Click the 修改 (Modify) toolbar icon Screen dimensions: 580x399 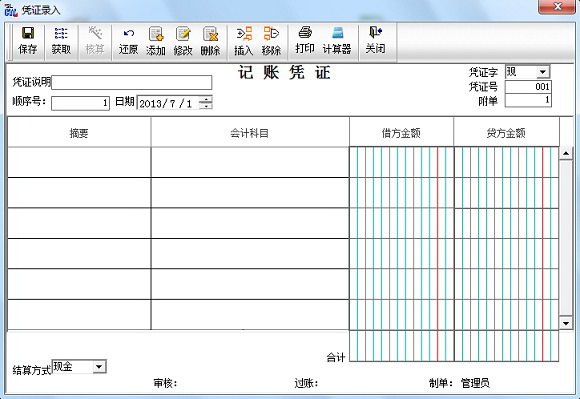click(x=183, y=41)
